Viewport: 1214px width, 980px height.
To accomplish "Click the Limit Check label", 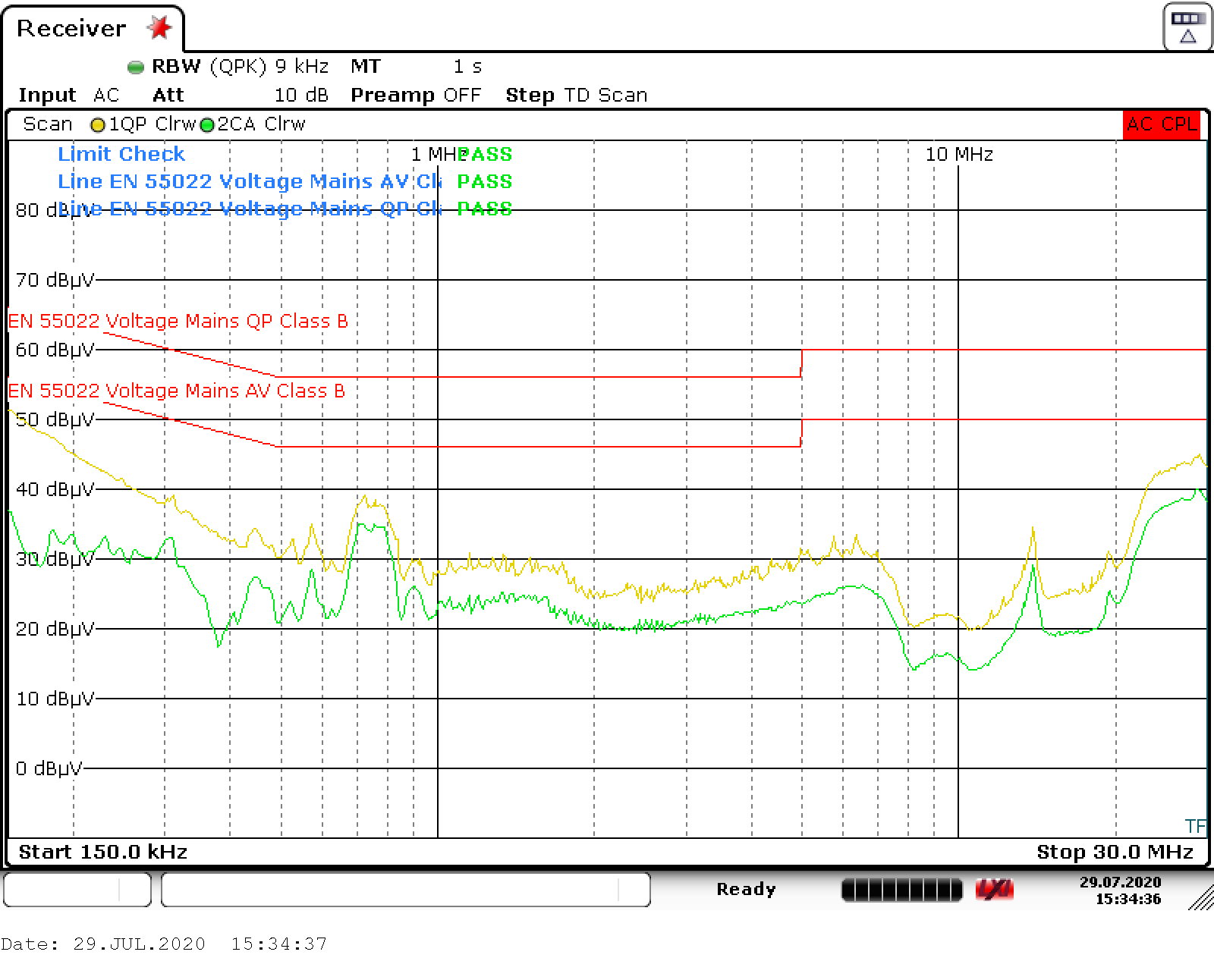I will [121, 154].
